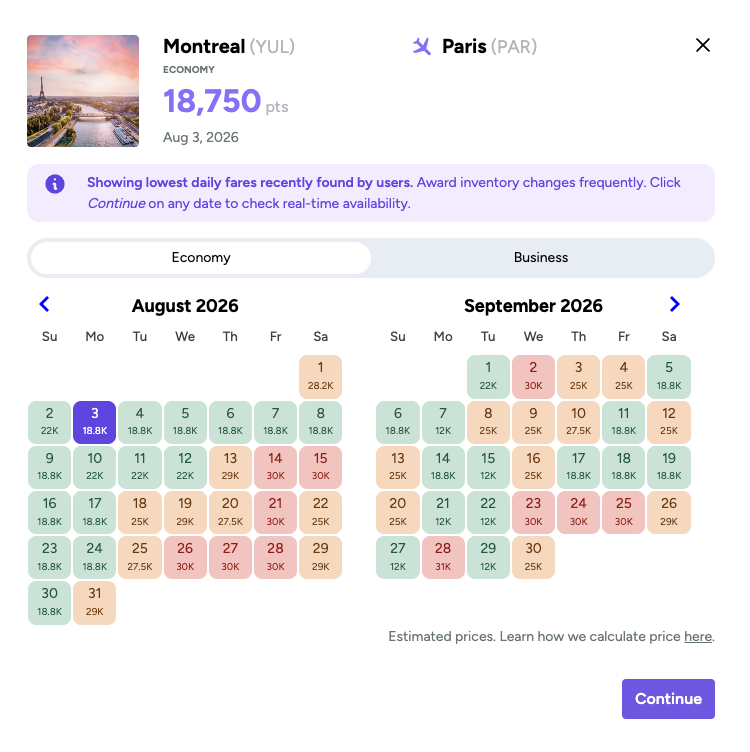Close the fare calendar dialog
The image size is (750, 752).
click(703, 45)
